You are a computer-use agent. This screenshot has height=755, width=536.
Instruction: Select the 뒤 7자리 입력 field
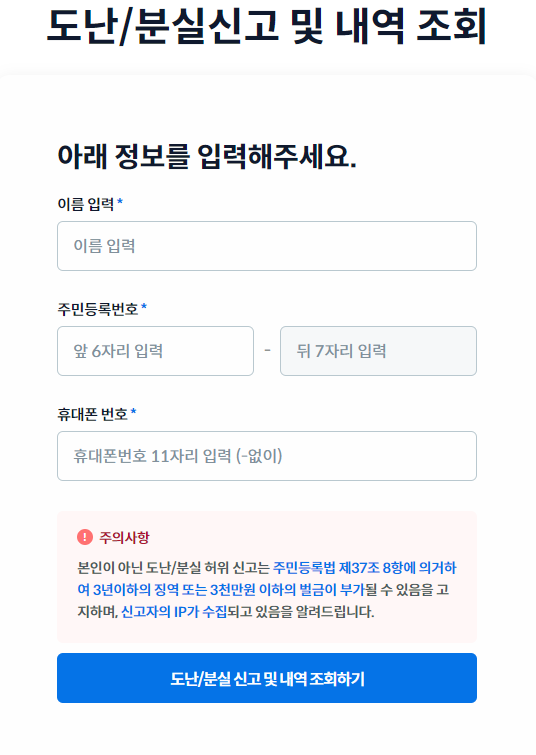click(x=379, y=351)
